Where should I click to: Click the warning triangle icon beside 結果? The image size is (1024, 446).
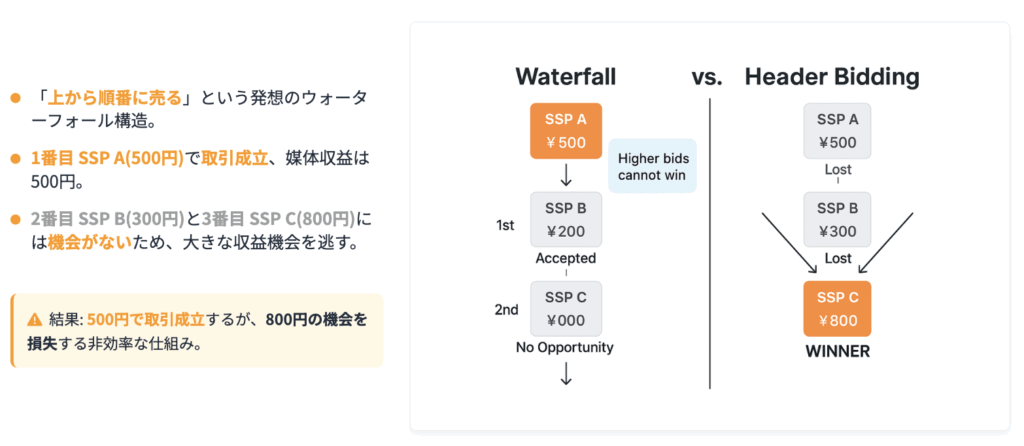click(x=35, y=320)
